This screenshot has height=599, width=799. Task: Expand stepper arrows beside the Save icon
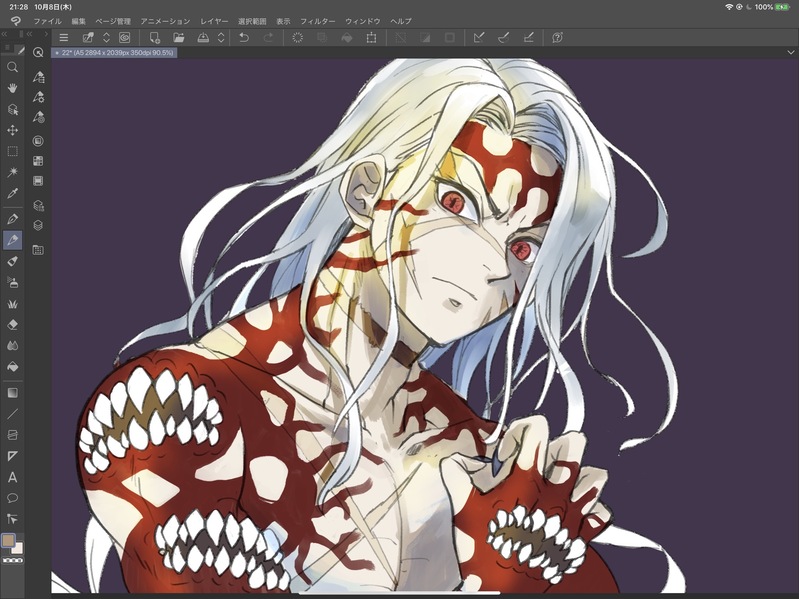(x=221, y=38)
